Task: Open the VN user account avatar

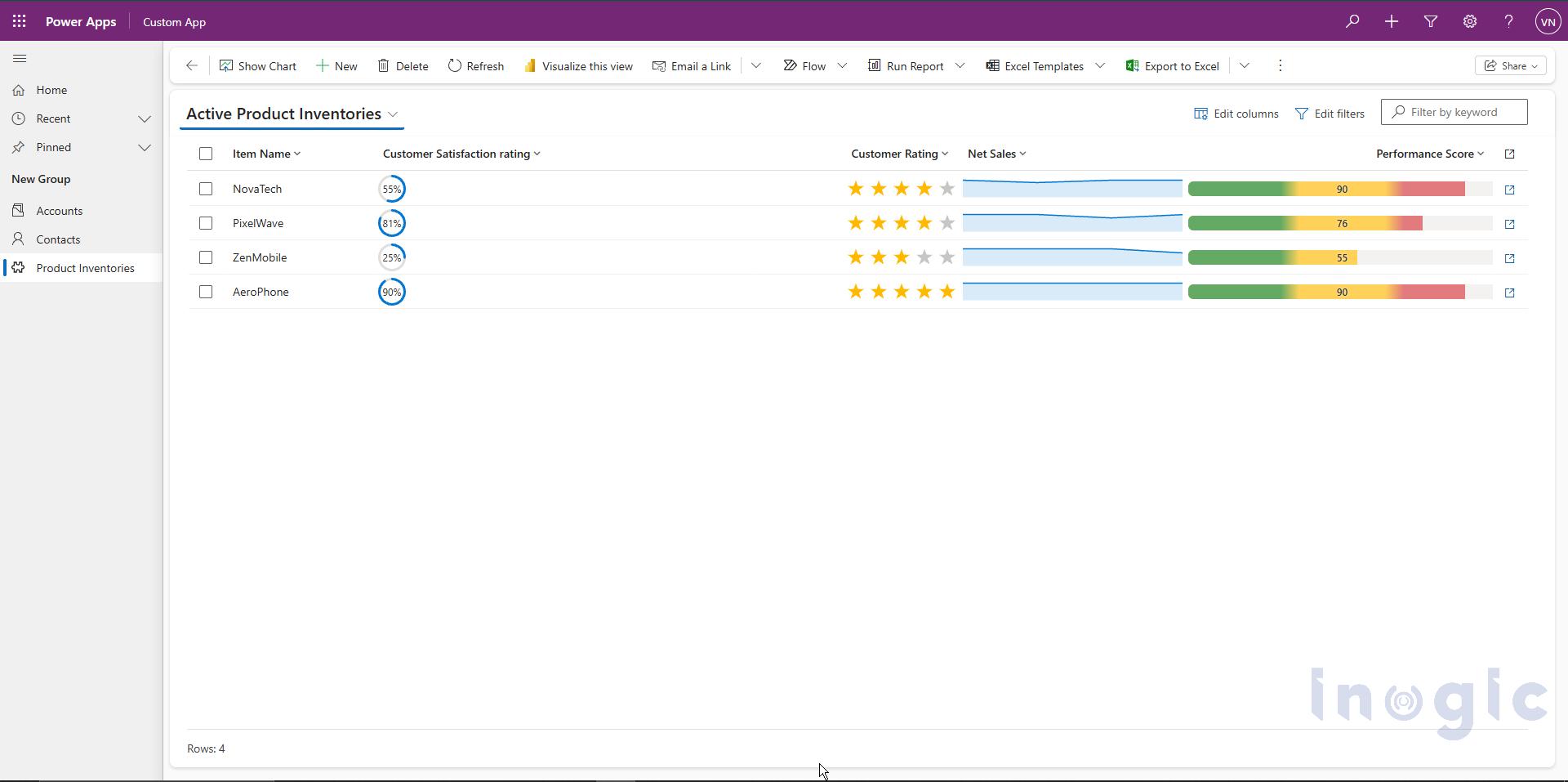Action: [1548, 22]
